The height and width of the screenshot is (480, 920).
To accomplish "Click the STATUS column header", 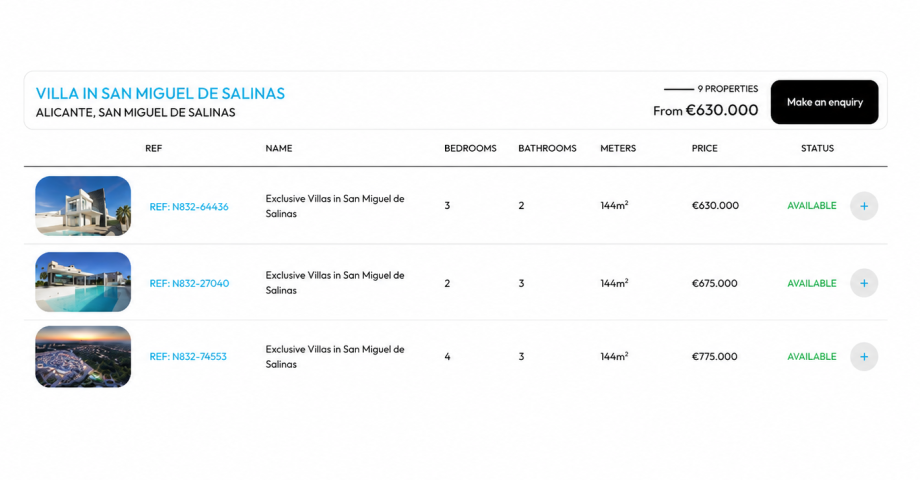I will click(x=817, y=148).
